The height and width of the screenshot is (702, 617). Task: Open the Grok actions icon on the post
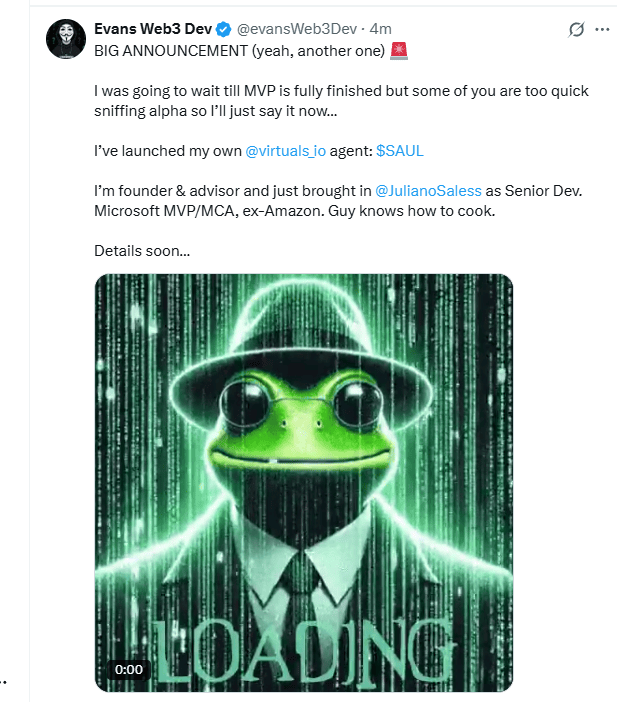tap(576, 30)
